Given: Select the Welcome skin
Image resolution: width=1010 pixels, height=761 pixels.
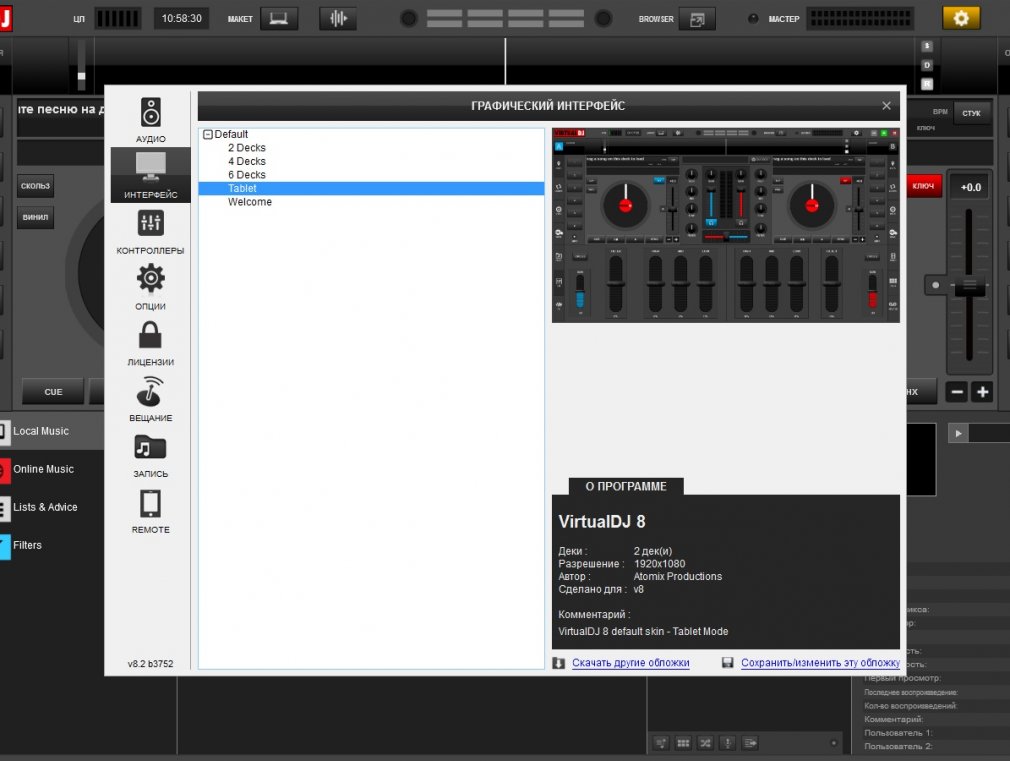Looking at the screenshot, I should (x=250, y=202).
